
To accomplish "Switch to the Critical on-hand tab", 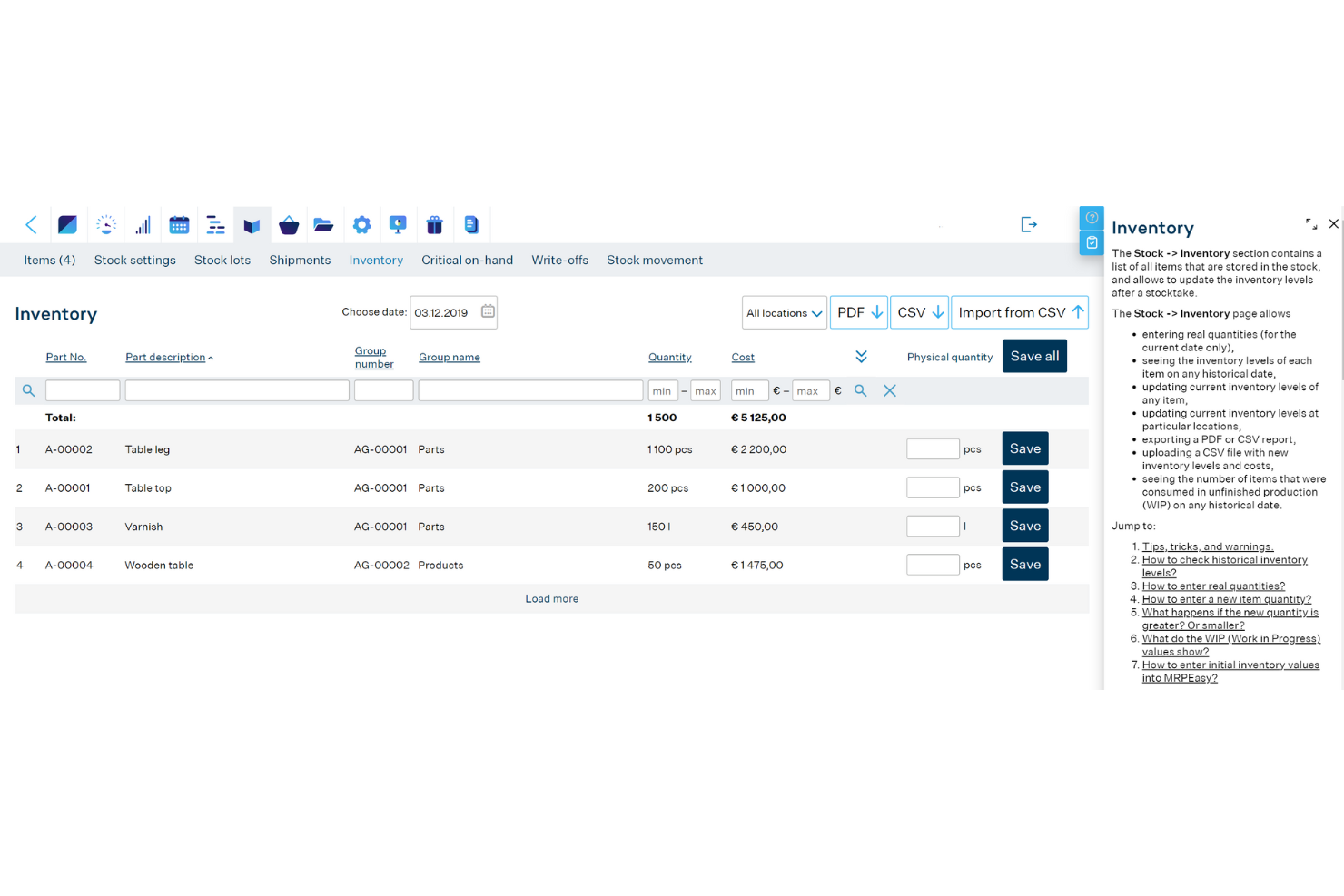I will 467,261.
